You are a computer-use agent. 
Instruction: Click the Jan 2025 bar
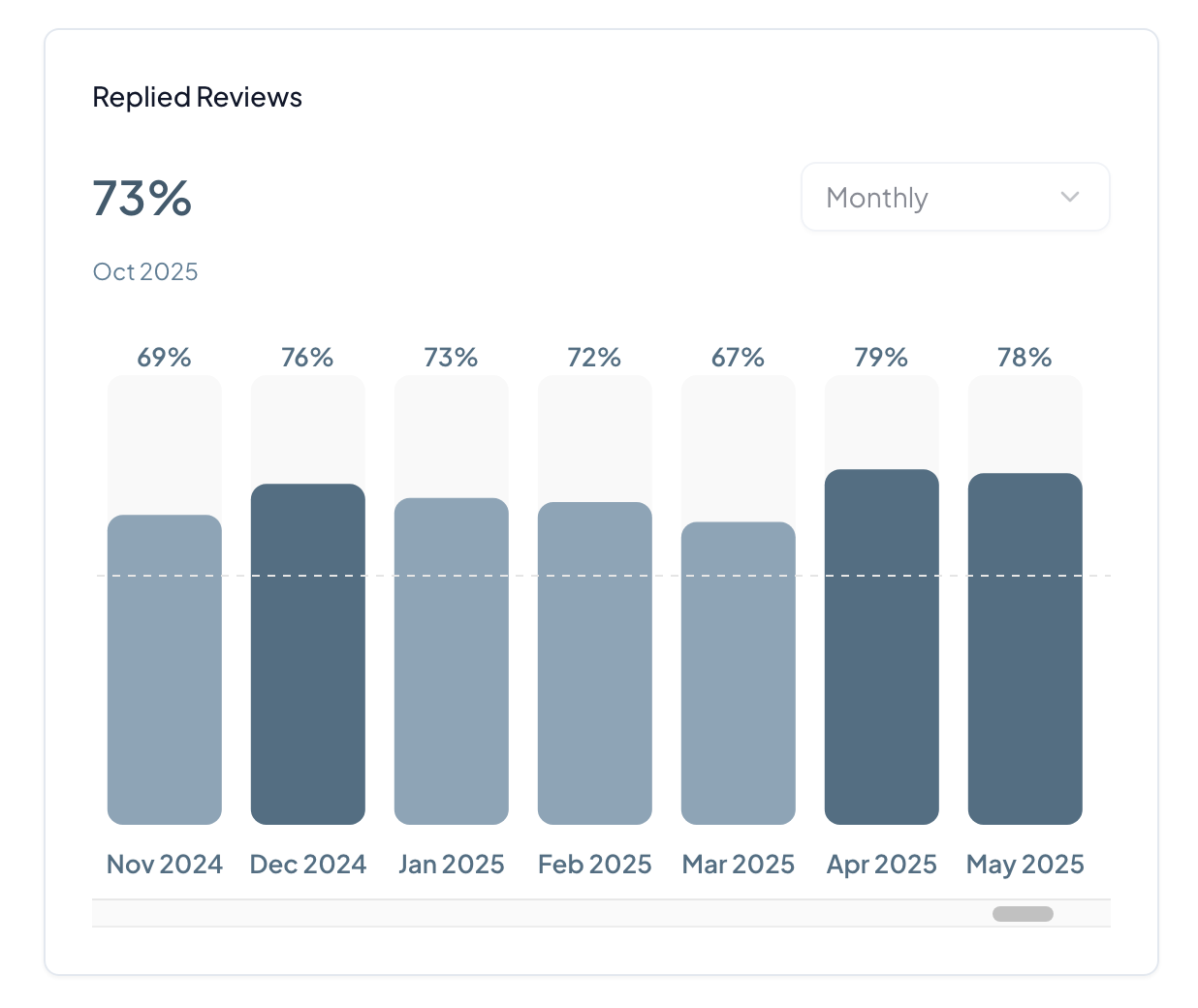click(x=452, y=661)
